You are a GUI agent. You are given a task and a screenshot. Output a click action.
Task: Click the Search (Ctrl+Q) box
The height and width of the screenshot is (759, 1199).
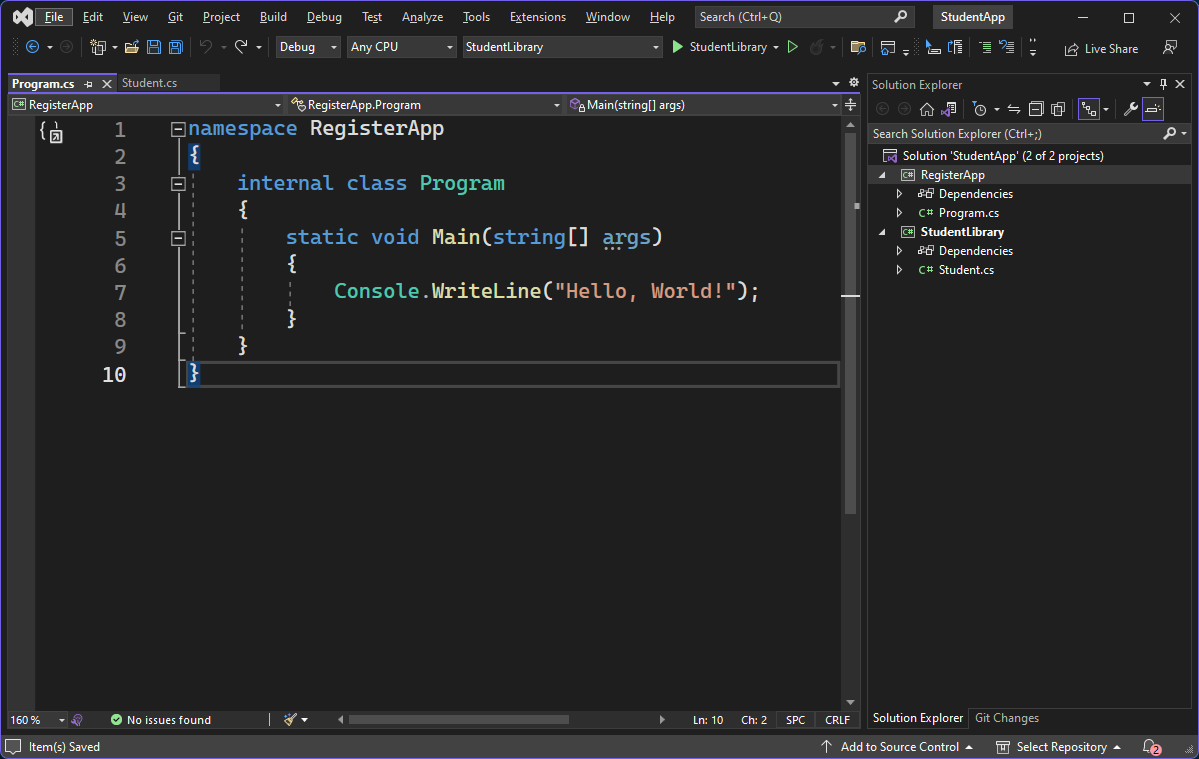point(804,17)
